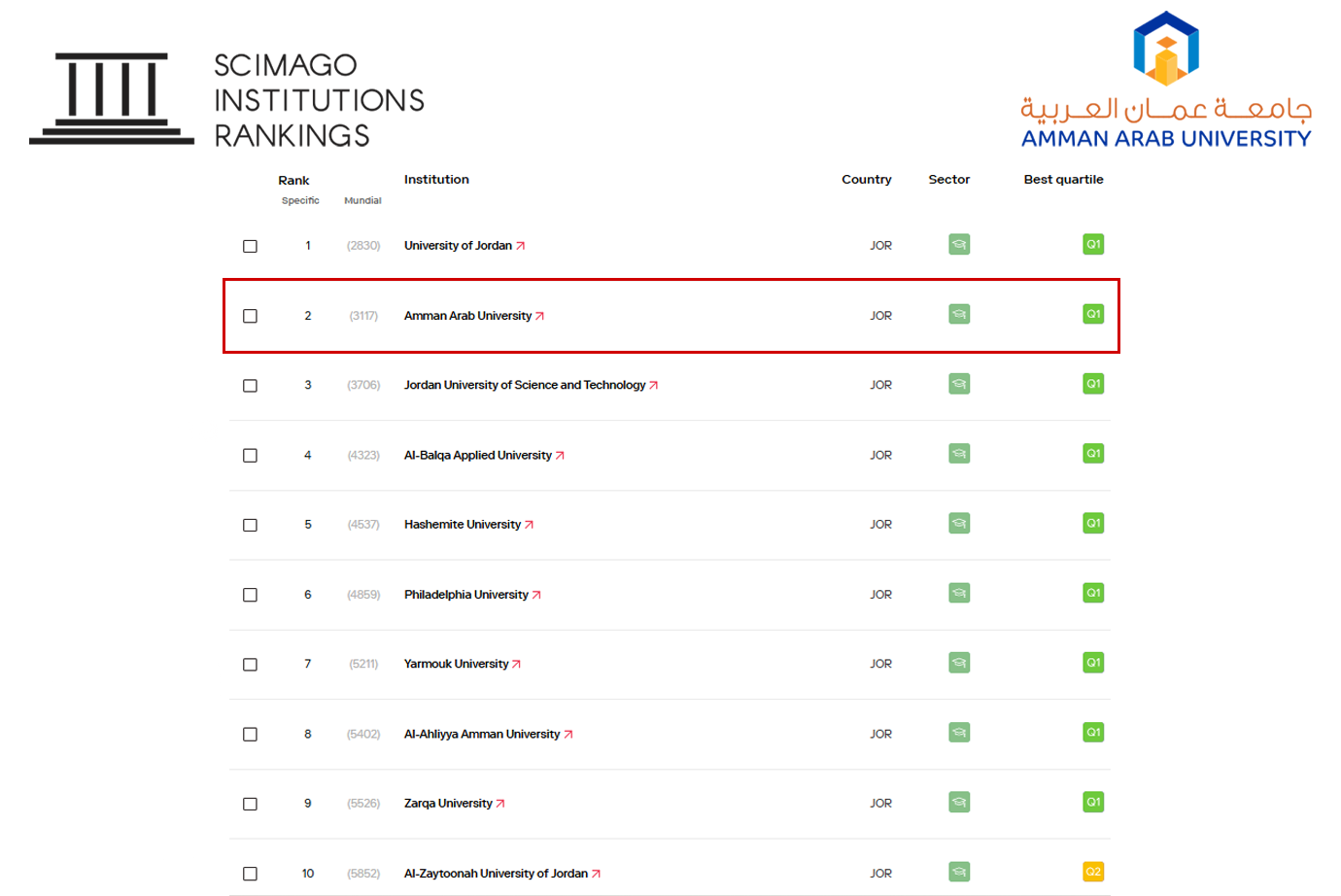Open the Zarqa University link
1341x896 pixels.
455,804
